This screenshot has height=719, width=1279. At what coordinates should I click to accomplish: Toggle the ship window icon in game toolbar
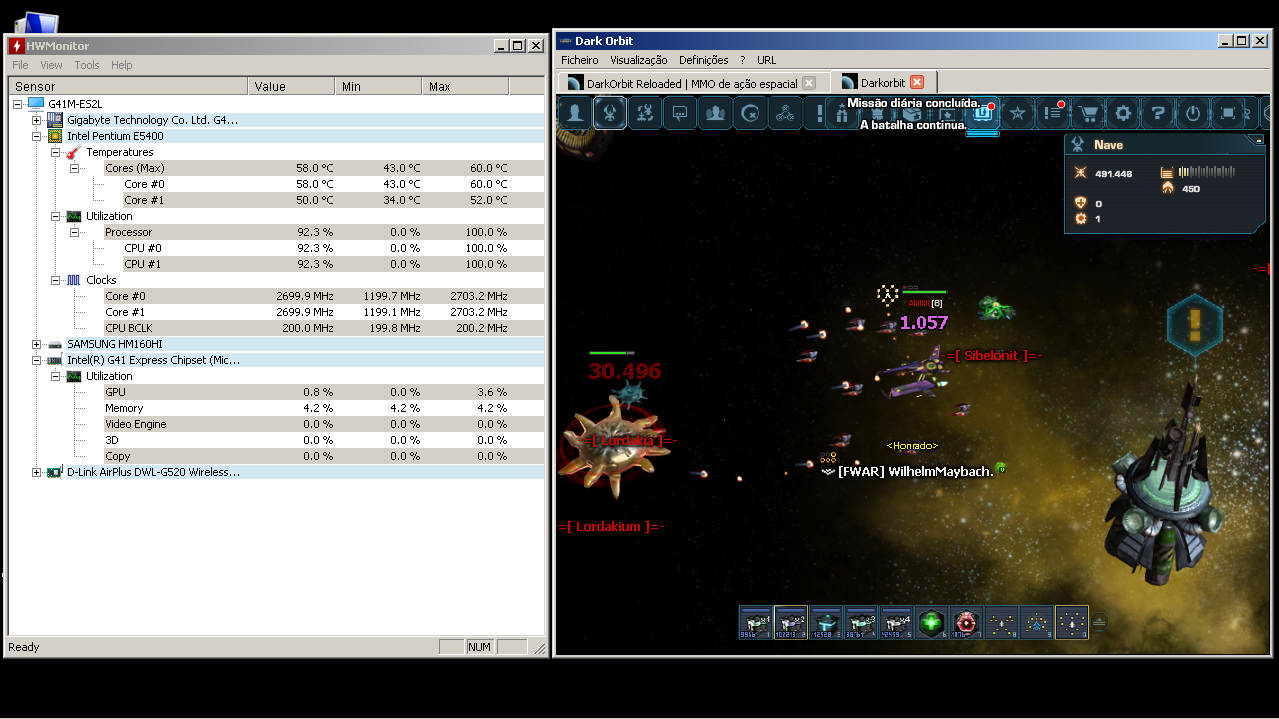pos(610,113)
